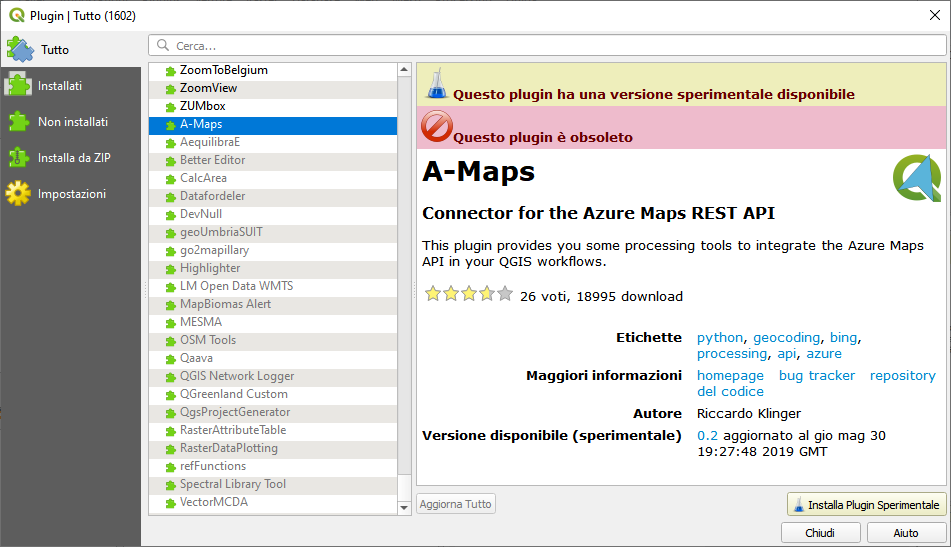Viewport: 951px width, 547px height.
Task: Select the ZUMbox plugin icon
Action: point(171,107)
